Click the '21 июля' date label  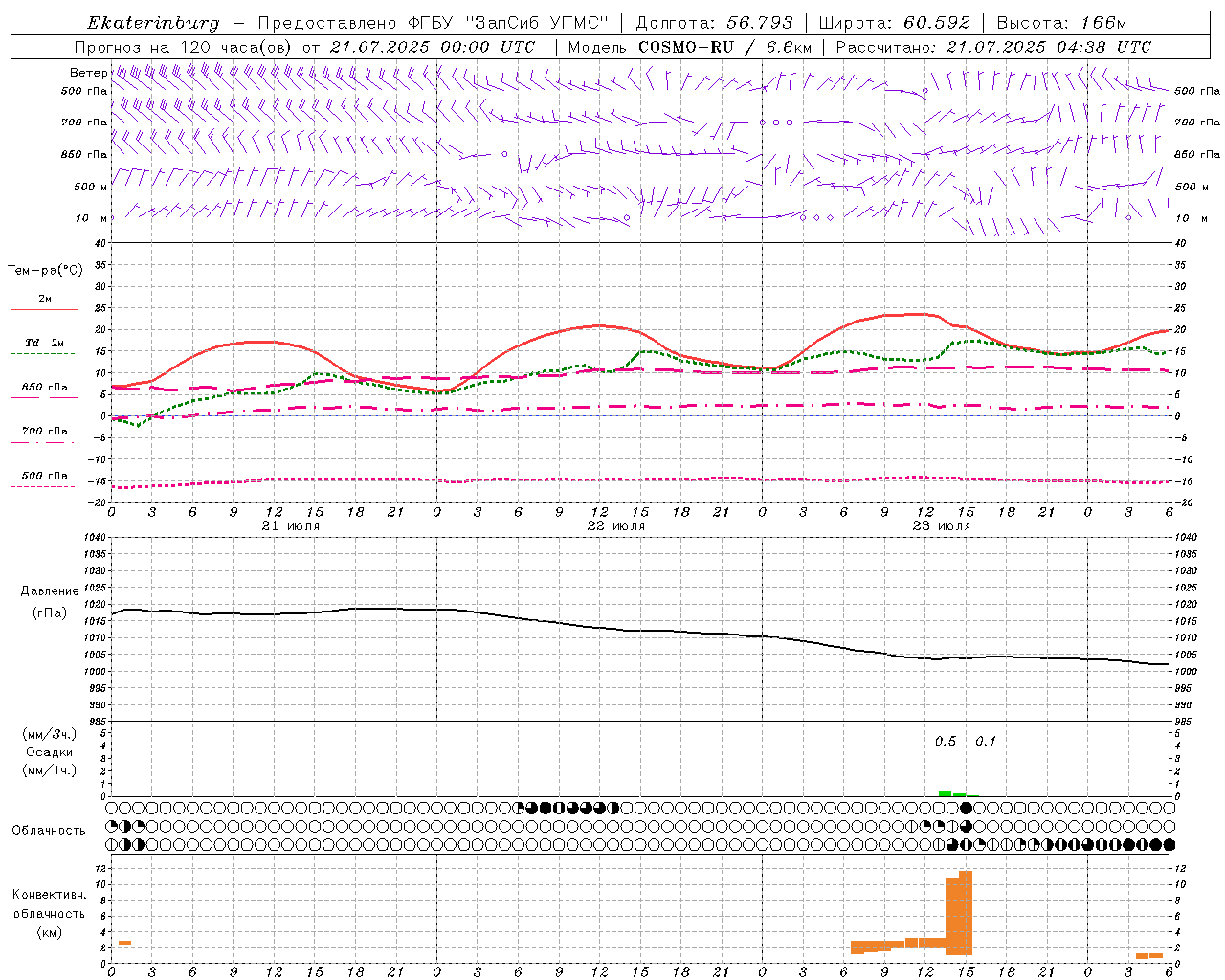291,526
